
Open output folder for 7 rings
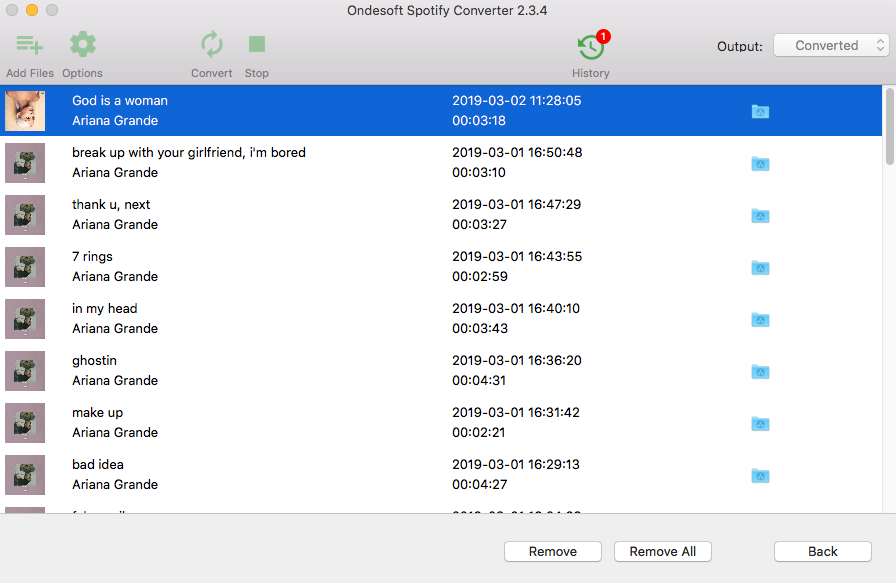click(760, 268)
